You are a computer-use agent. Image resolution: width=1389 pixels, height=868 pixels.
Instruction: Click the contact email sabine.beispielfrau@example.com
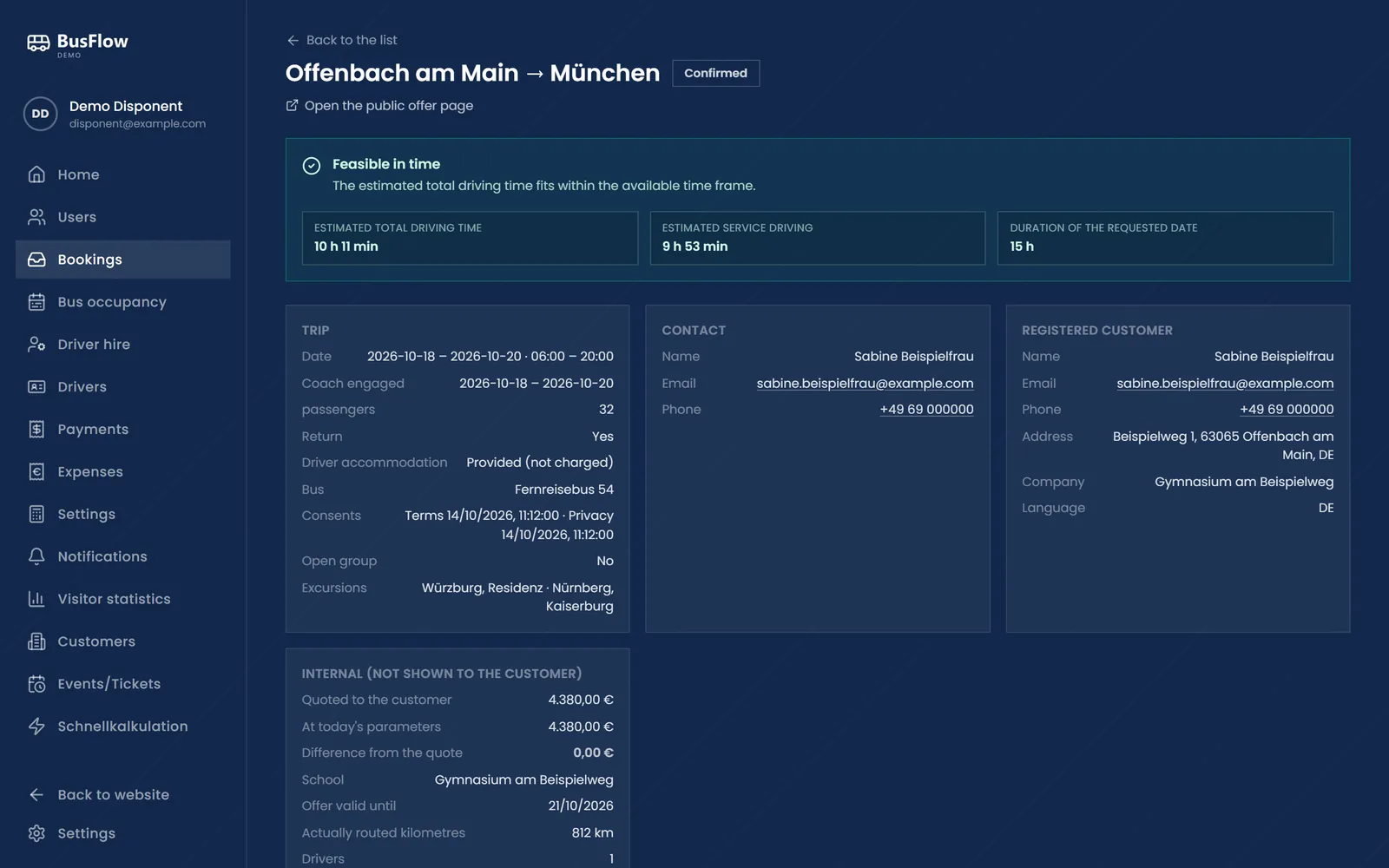[x=865, y=384]
